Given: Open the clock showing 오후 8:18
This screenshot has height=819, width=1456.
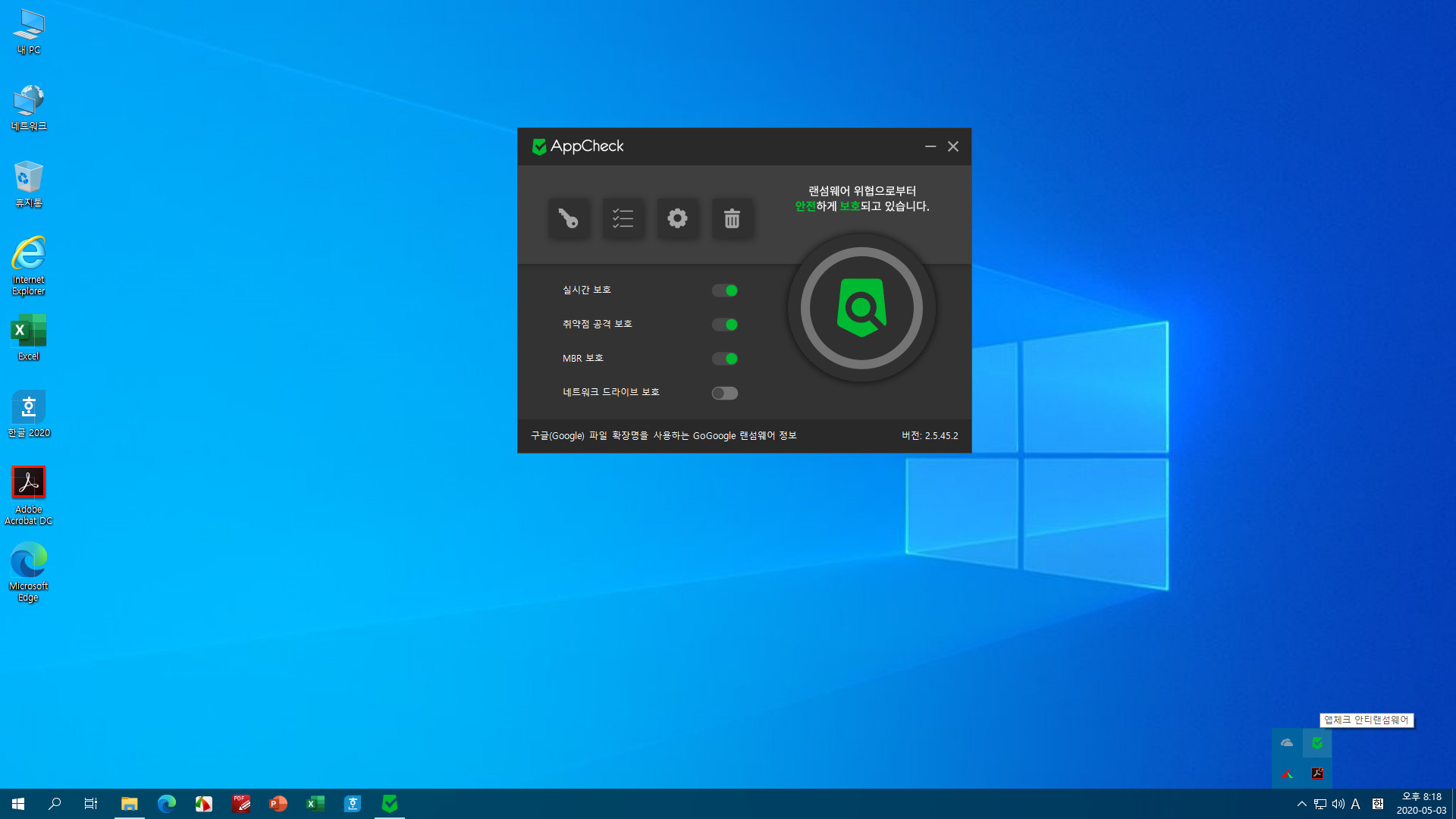Looking at the screenshot, I should click(x=1421, y=804).
